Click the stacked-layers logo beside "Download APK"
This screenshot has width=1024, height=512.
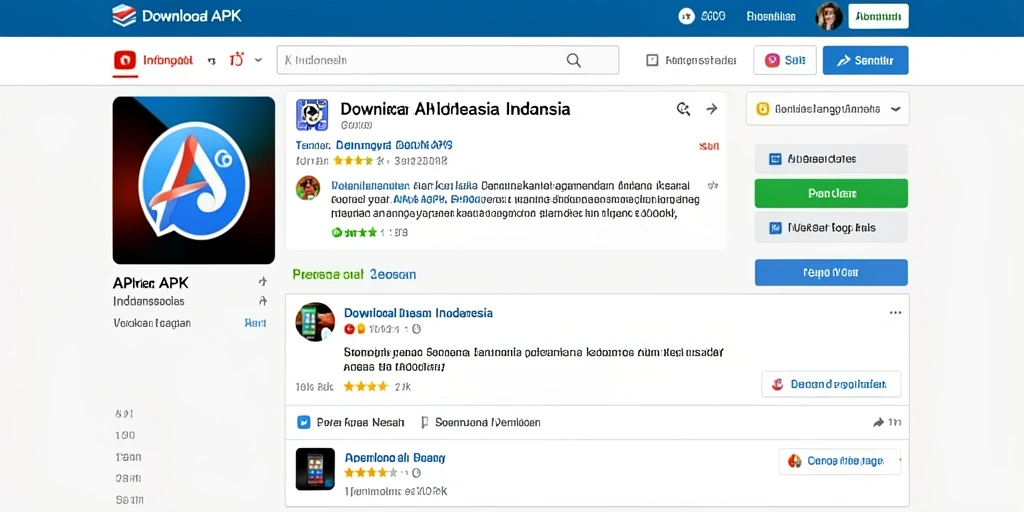124,16
